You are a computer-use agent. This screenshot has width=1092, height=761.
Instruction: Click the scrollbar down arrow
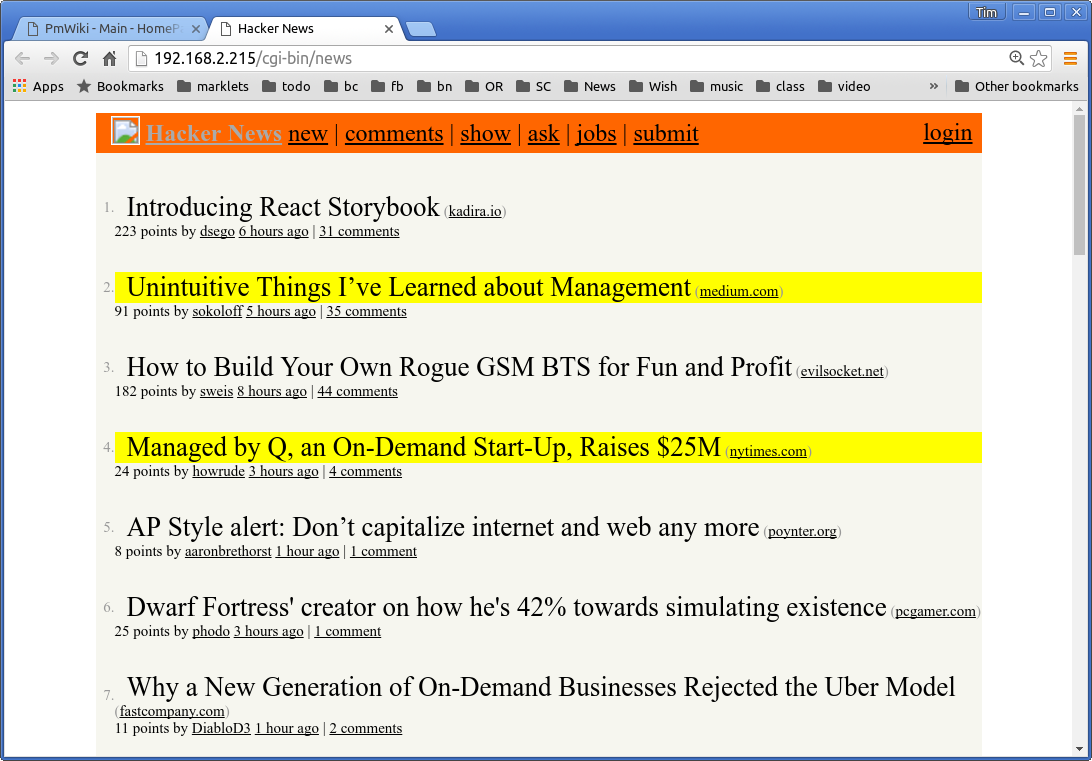point(1079,749)
